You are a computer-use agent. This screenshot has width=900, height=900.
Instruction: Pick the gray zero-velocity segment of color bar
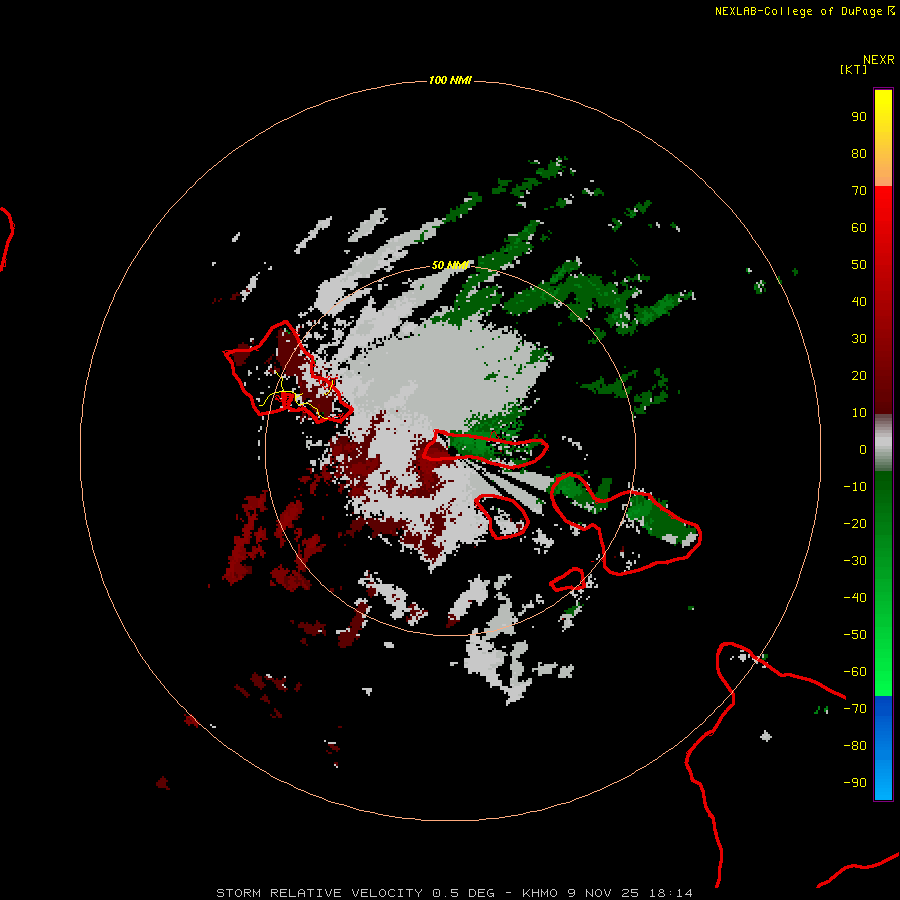(883, 443)
